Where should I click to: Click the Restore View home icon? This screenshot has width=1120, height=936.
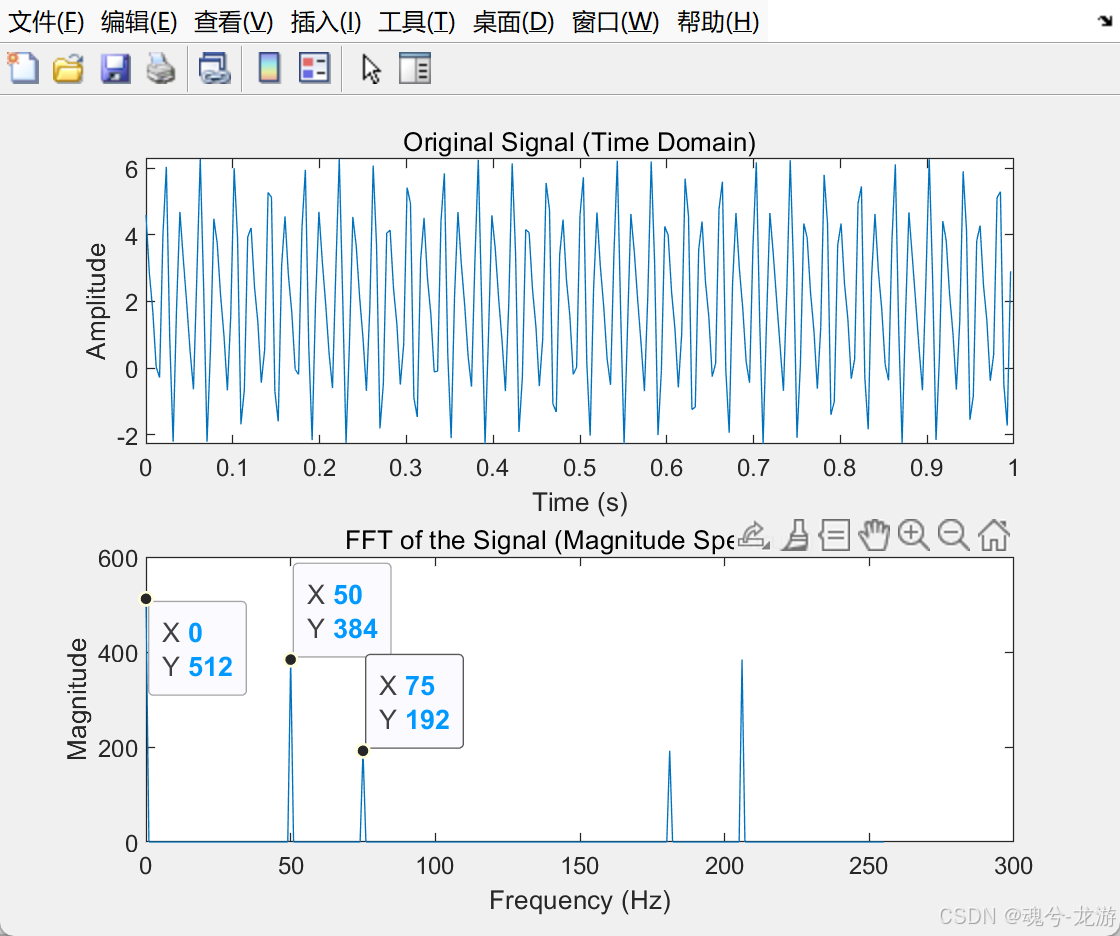[994, 535]
